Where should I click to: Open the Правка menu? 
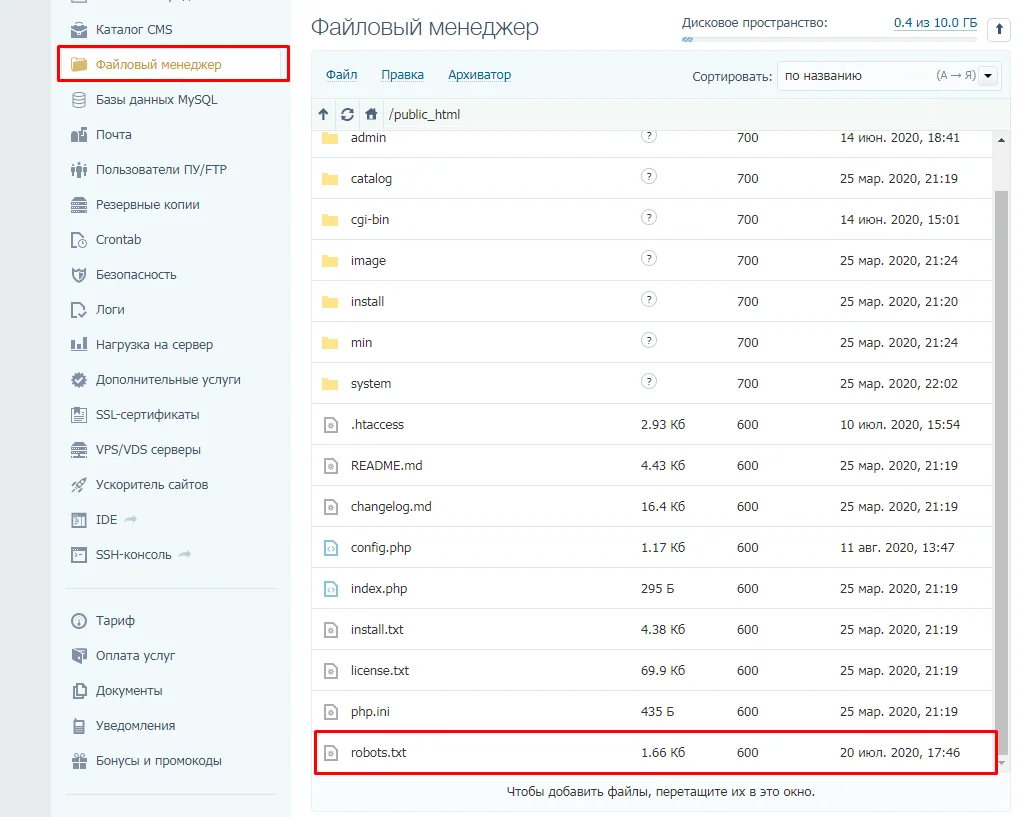[402, 75]
